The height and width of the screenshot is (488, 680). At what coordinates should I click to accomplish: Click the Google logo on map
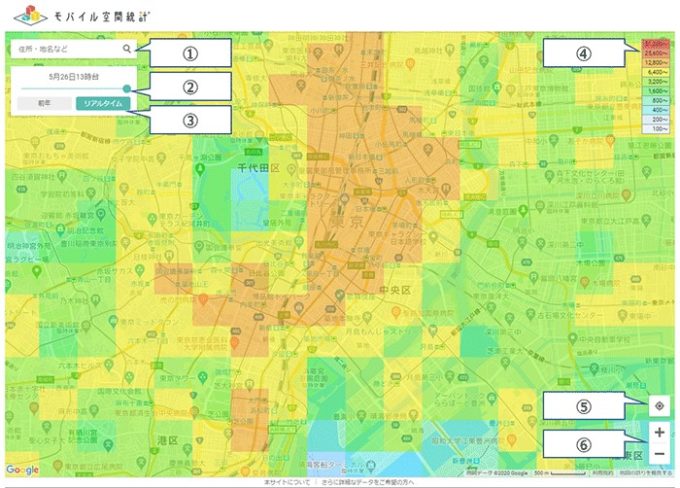pos(22,470)
